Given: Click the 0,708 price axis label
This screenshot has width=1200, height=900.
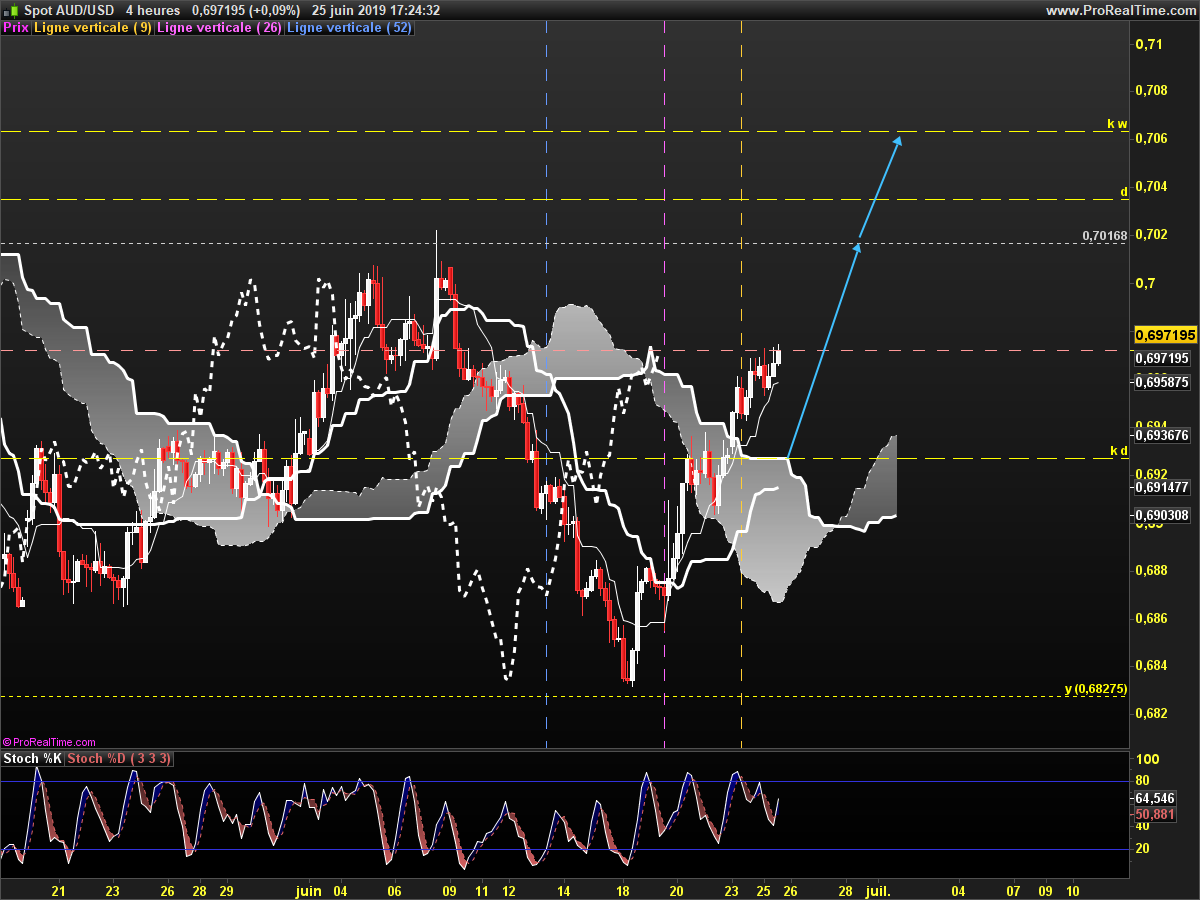Looking at the screenshot, I should [x=1153, y=90].
